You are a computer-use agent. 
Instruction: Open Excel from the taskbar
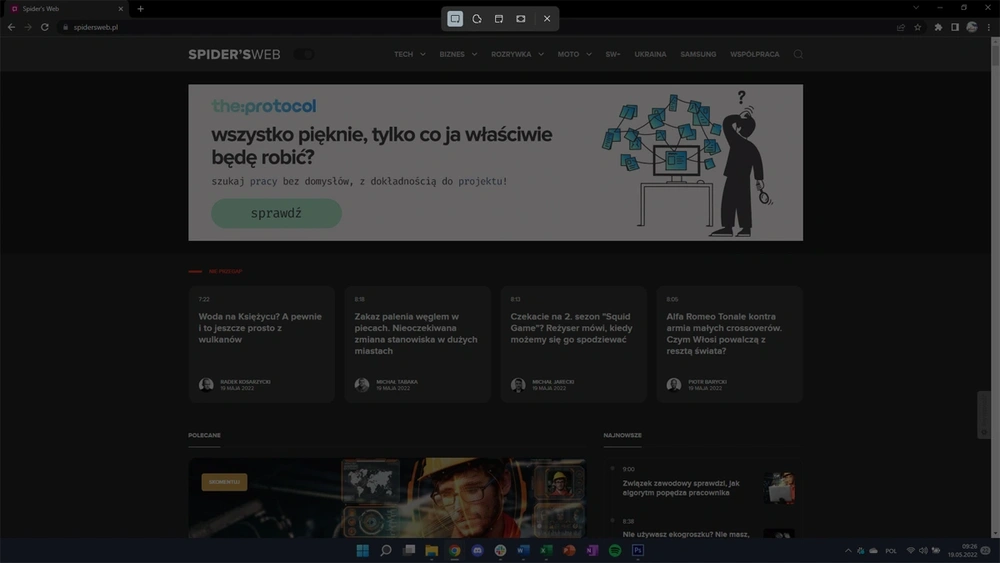click(547, 550)
